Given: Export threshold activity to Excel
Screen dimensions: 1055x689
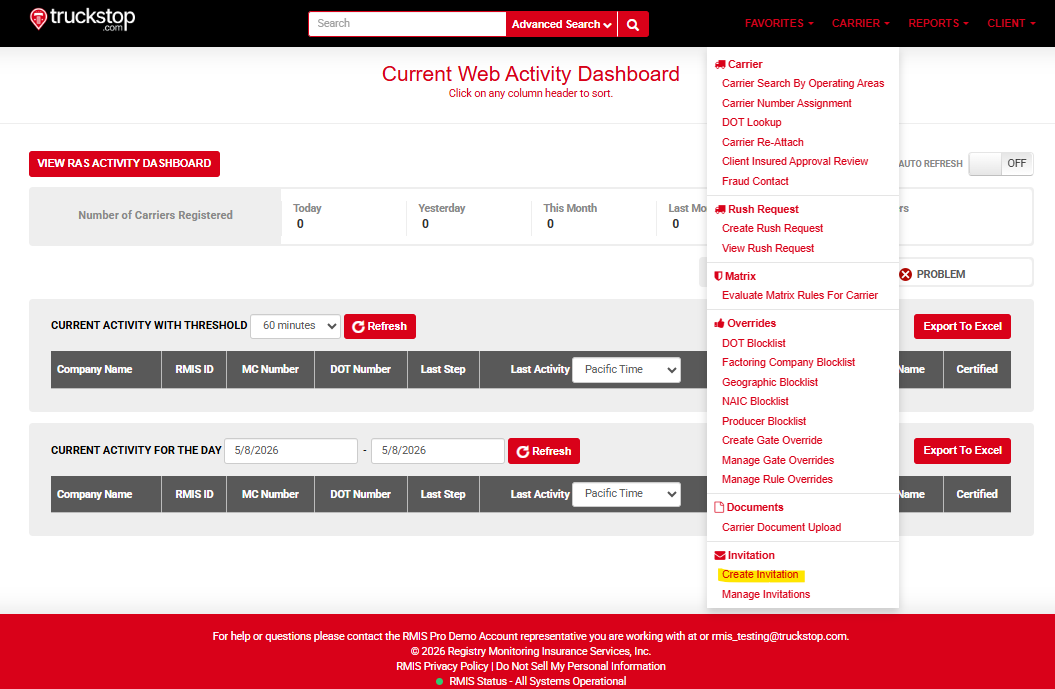Looking at the screenshot, I should click(x=962, y=326).
